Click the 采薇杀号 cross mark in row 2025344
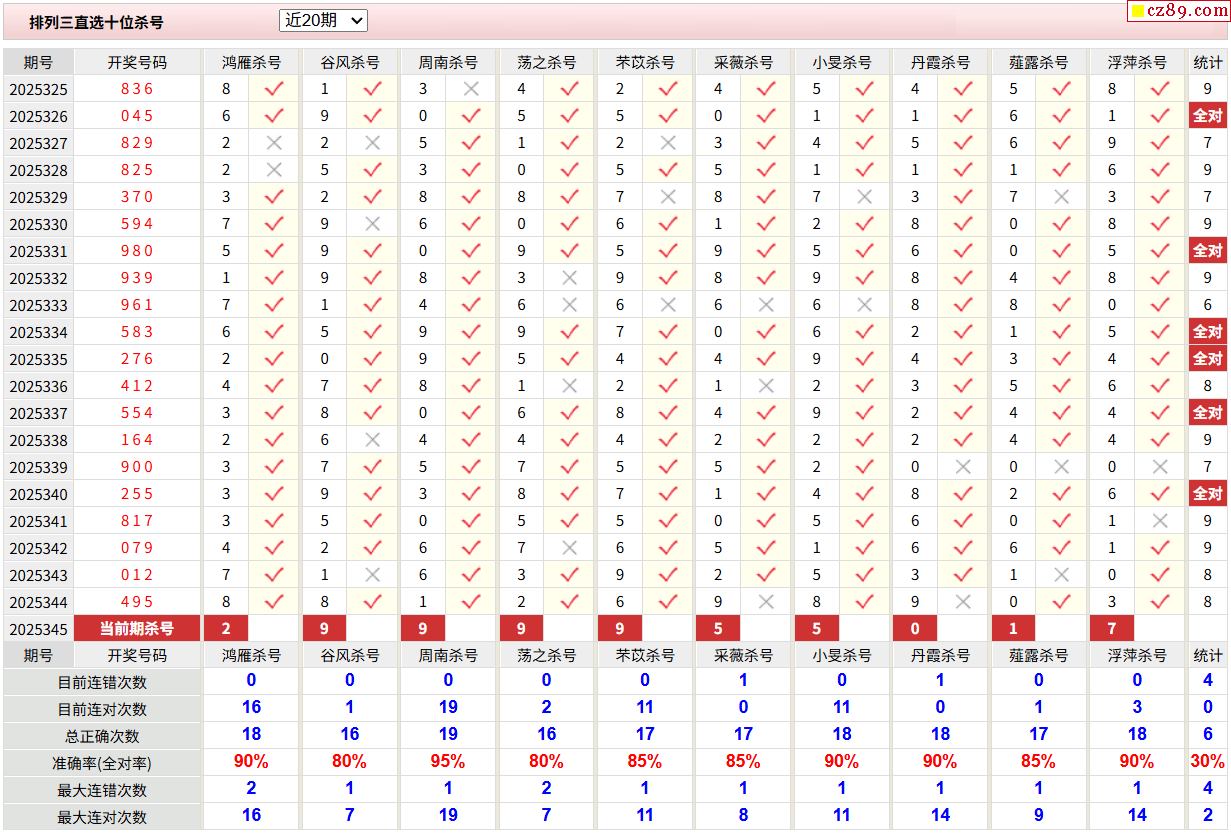This screenshot has width=1231, height=833. (x=766, y=602)
